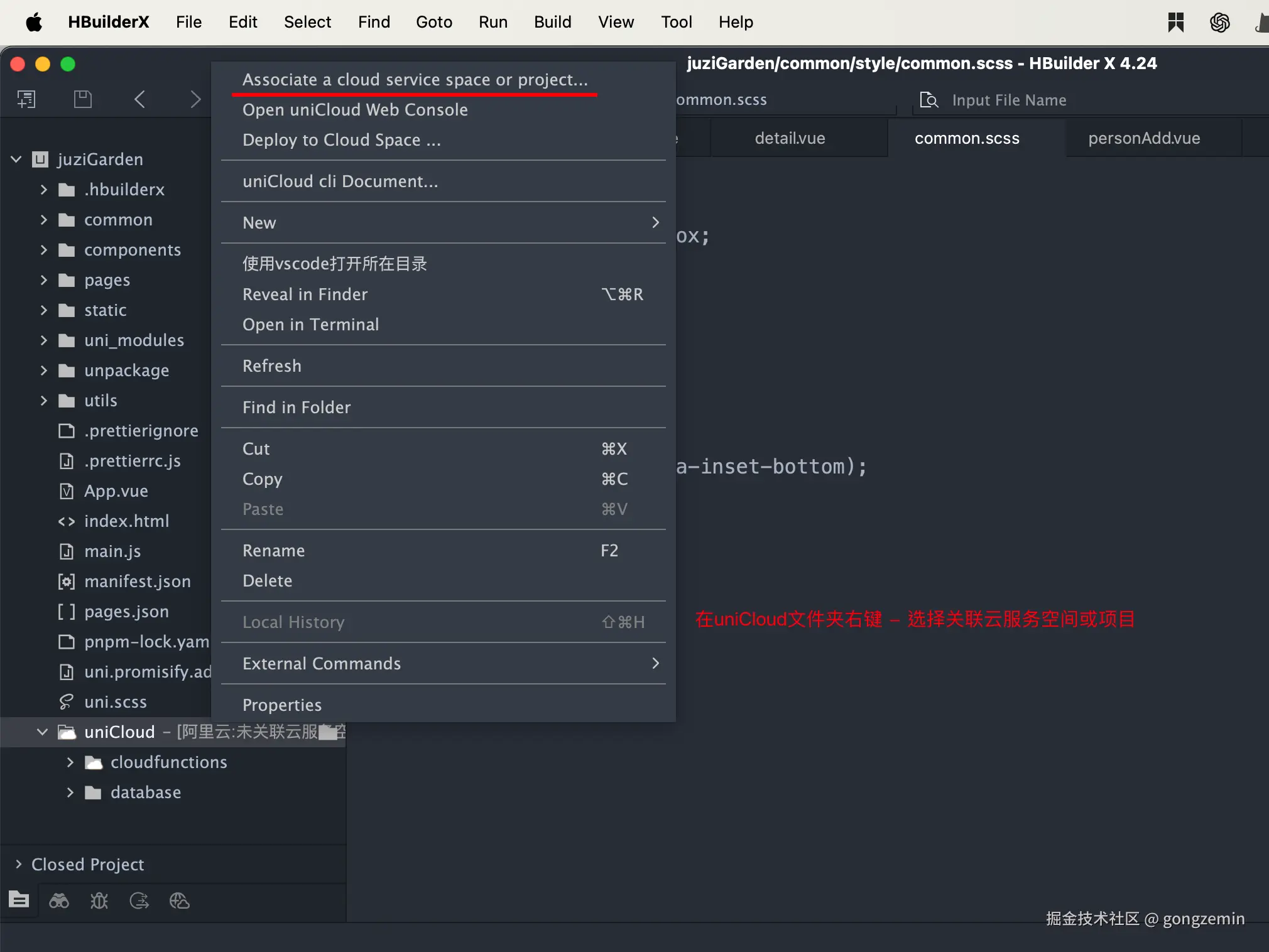The width and height of the screenshot is (1269, 952).
Task: Click the new file toolbar icon
Action: pyautogui.click(x=26, y=99)
